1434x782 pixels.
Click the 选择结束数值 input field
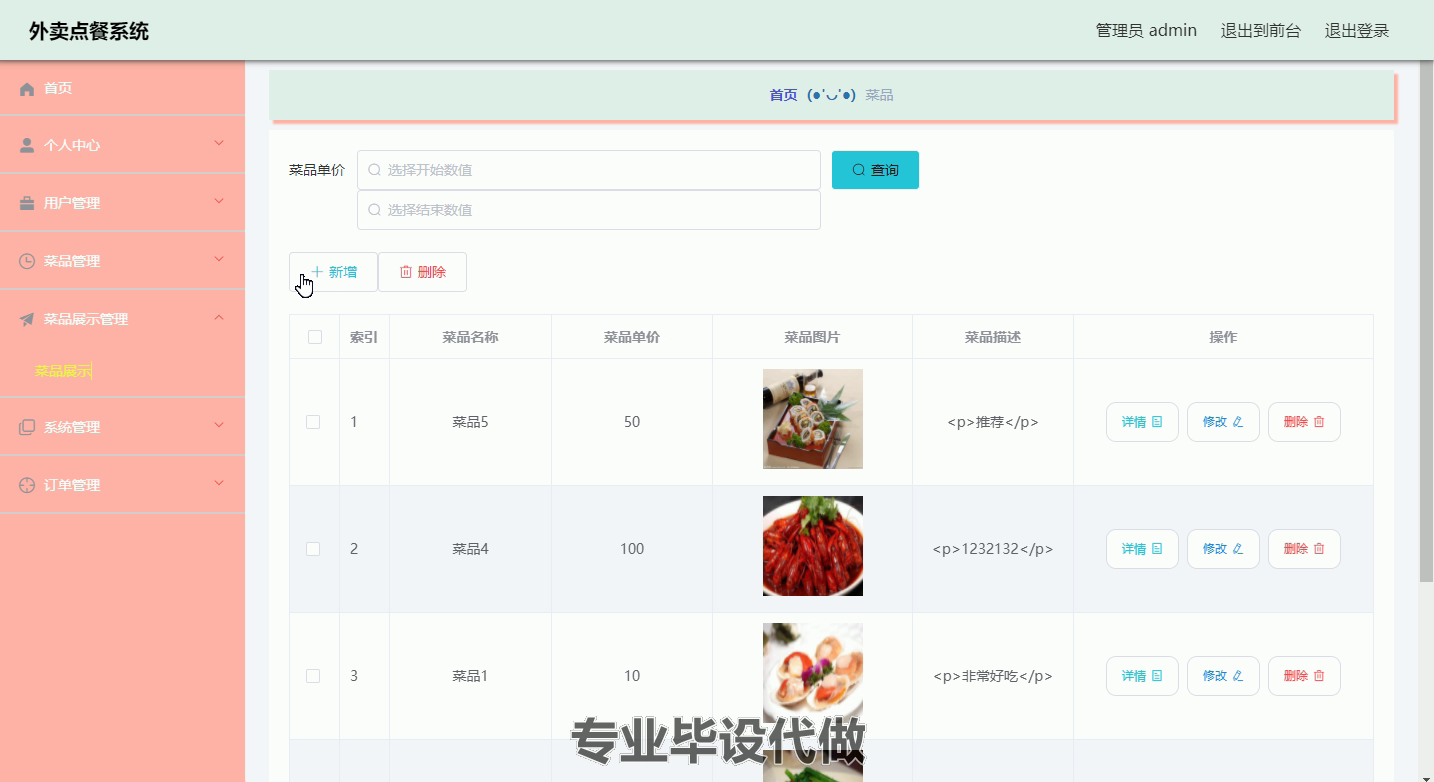(x=589, y=210)
